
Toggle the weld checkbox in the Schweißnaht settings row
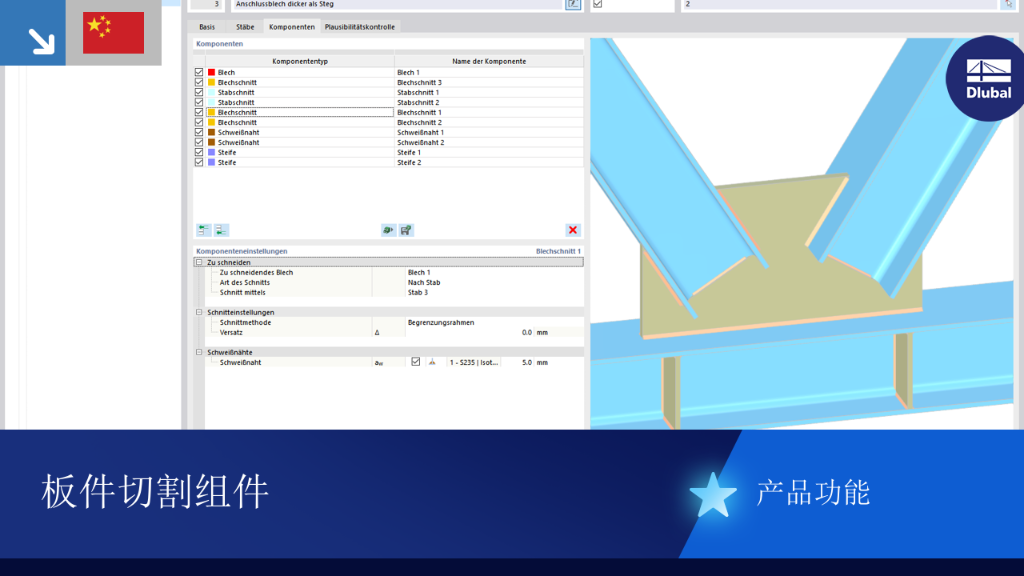[415, 362]
